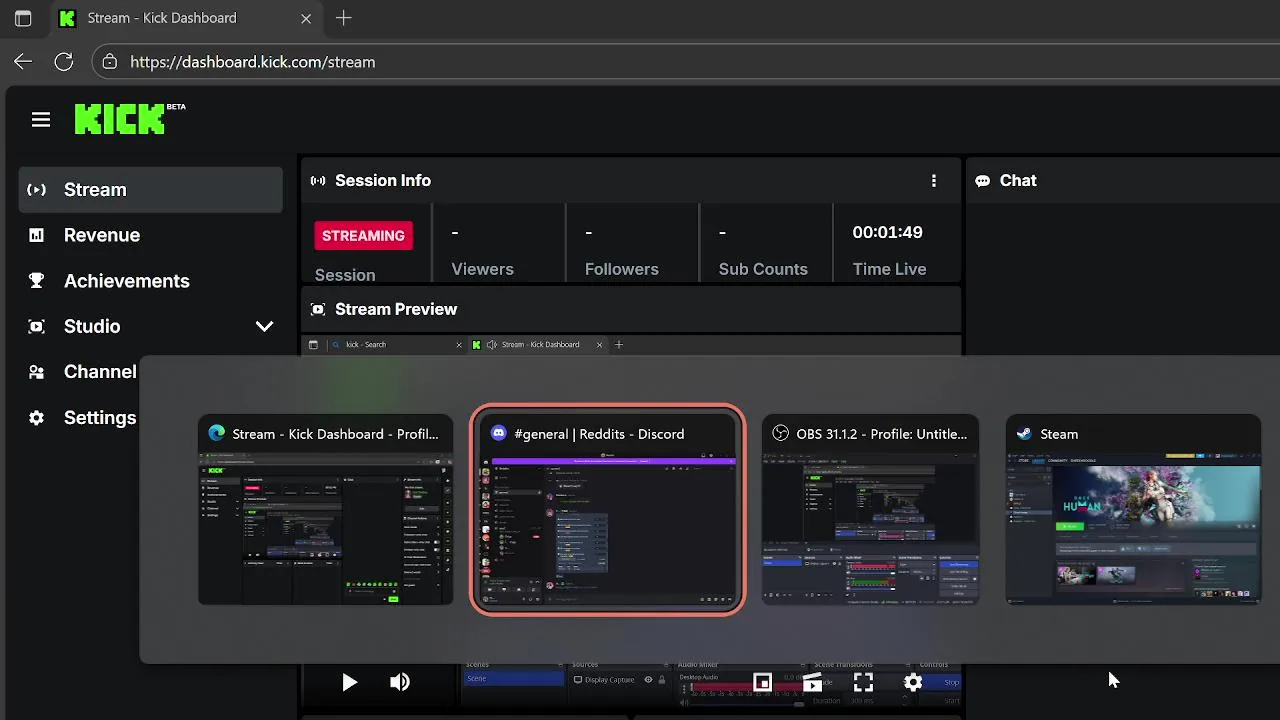Close the Stream - Kick Dashboard tab

click(306, 18)
